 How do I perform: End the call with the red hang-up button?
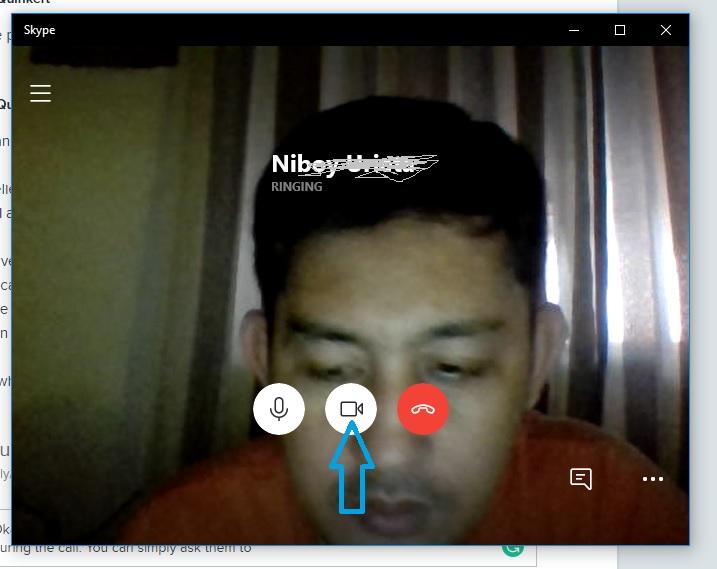(x=423, y=409)
